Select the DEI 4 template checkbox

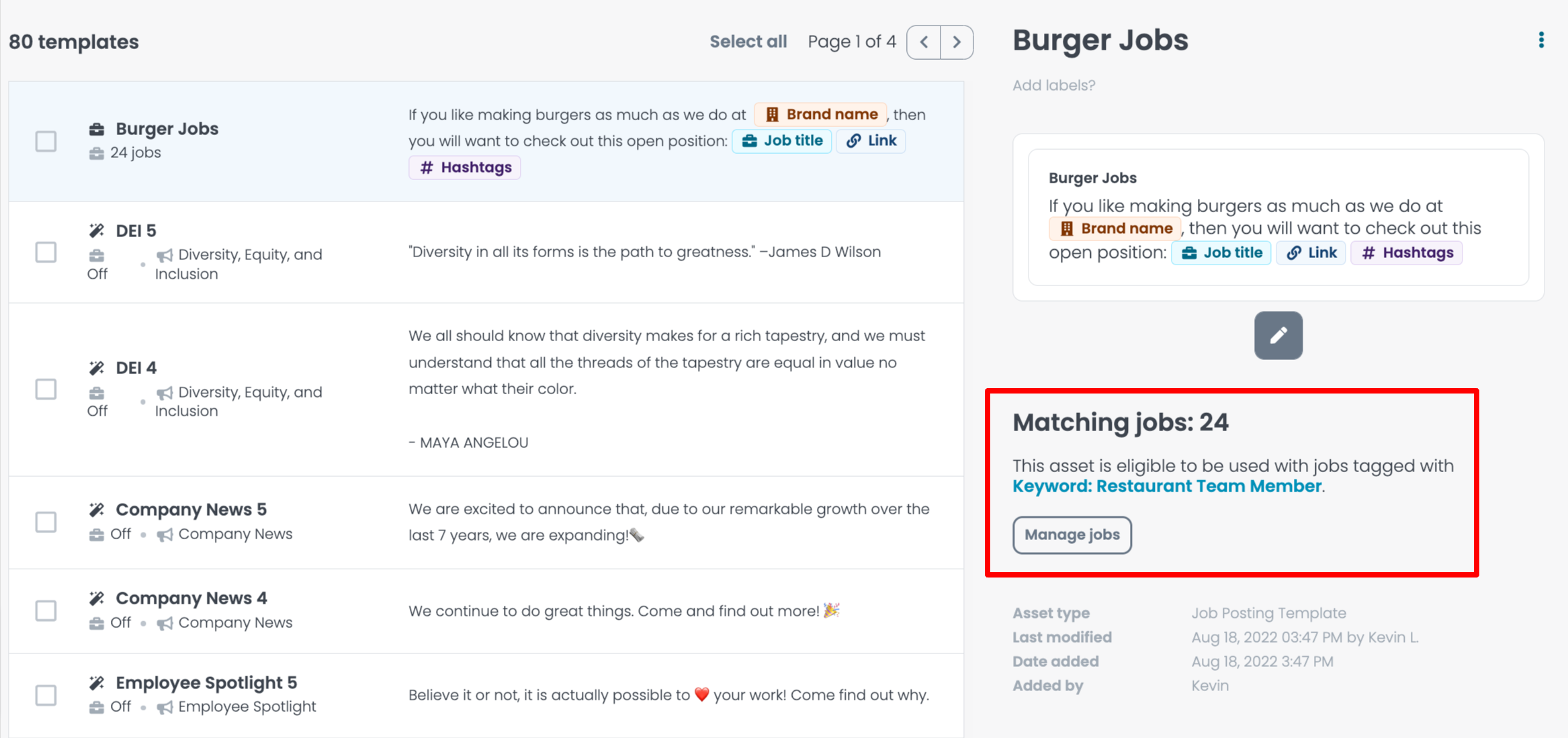coord(46,389)
